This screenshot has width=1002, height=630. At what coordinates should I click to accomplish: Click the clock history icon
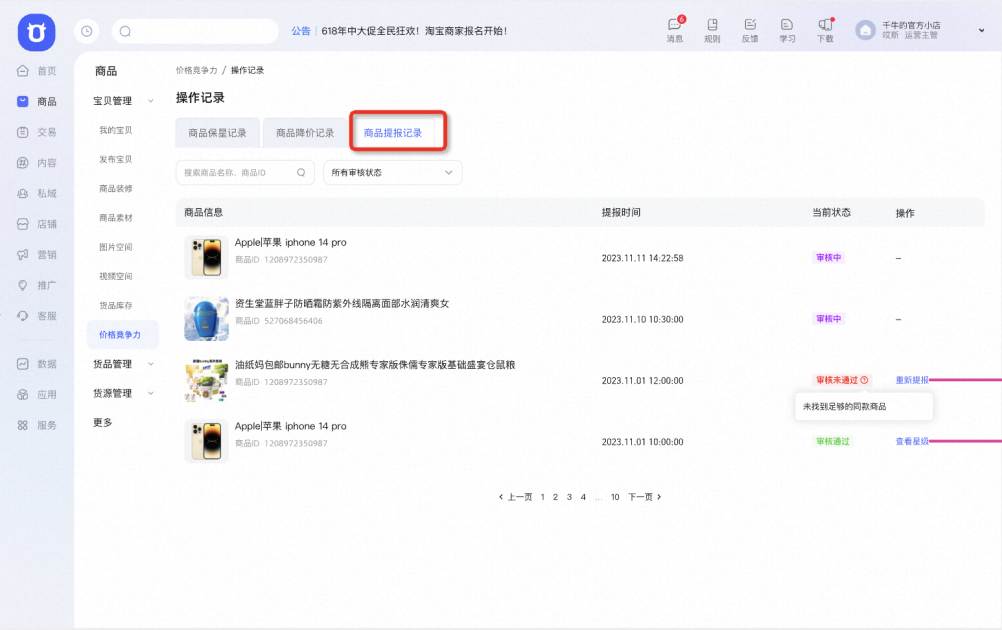86,31
